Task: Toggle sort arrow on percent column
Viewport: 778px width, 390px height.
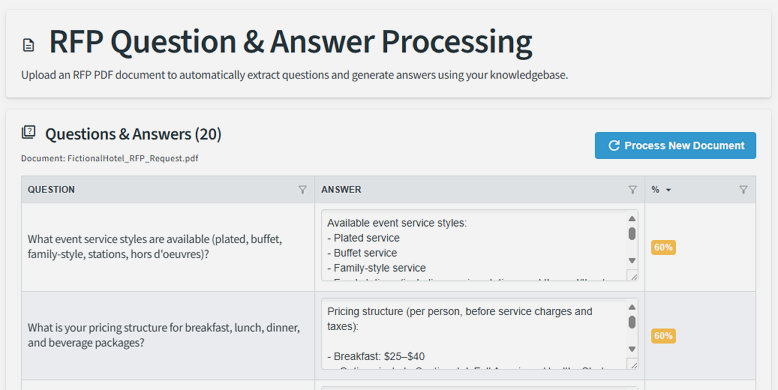Action: point(668,190)
